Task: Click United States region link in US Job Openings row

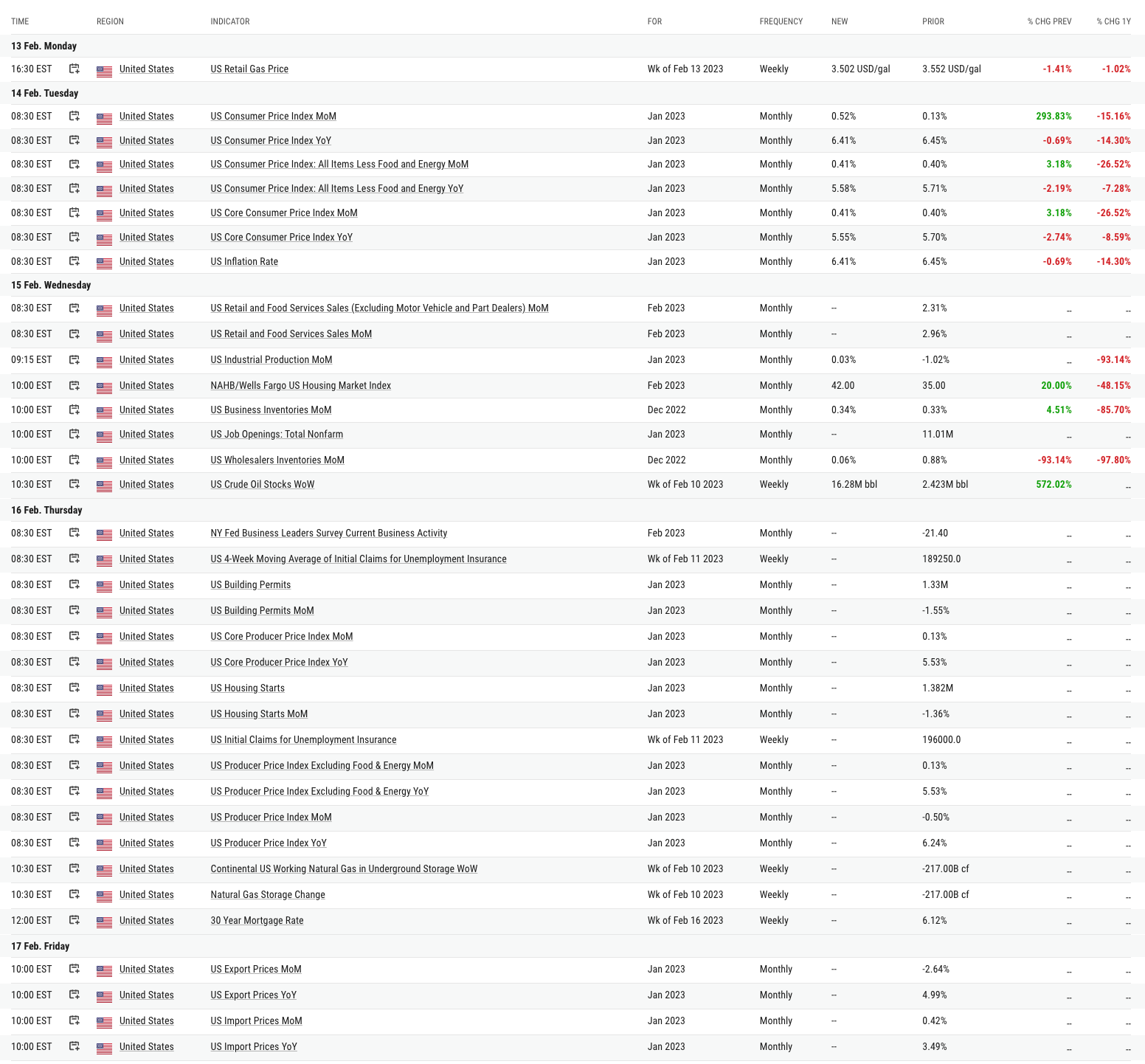Action: 147,434
